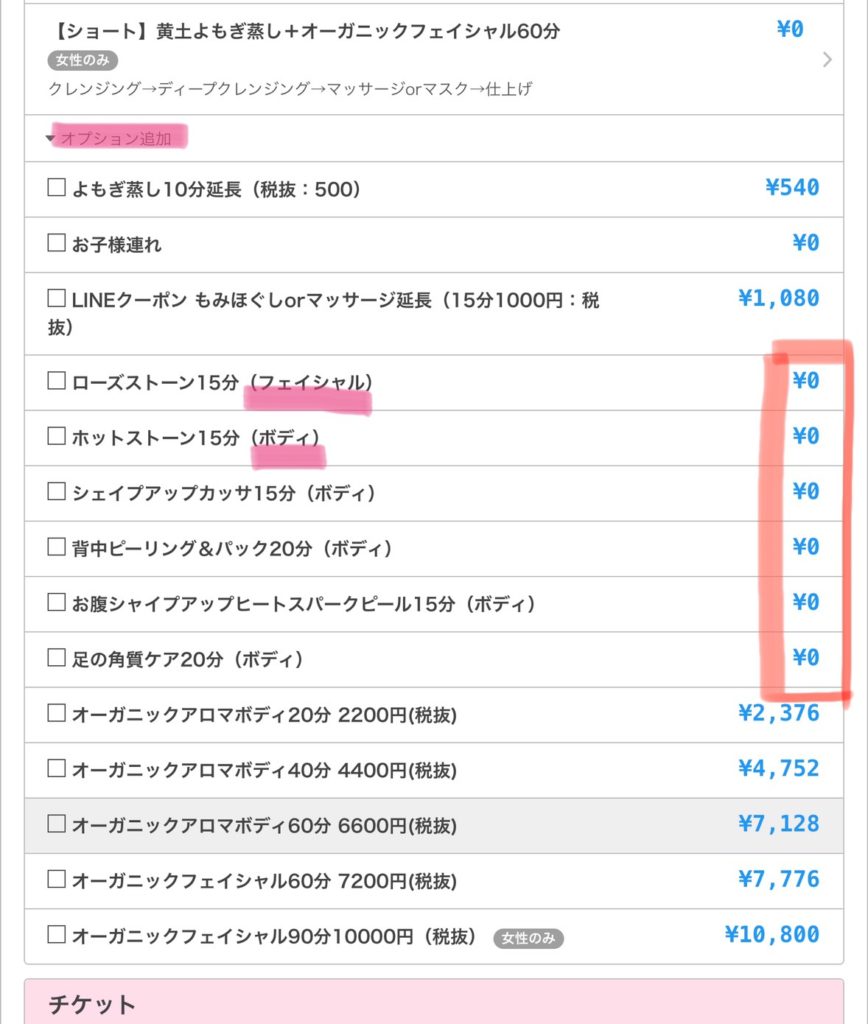Tick オーガニックフェイシャル90分10000円 checkbox
Image resolution: width=868 pixels, height=1024 pixels.
coord(57,935)
